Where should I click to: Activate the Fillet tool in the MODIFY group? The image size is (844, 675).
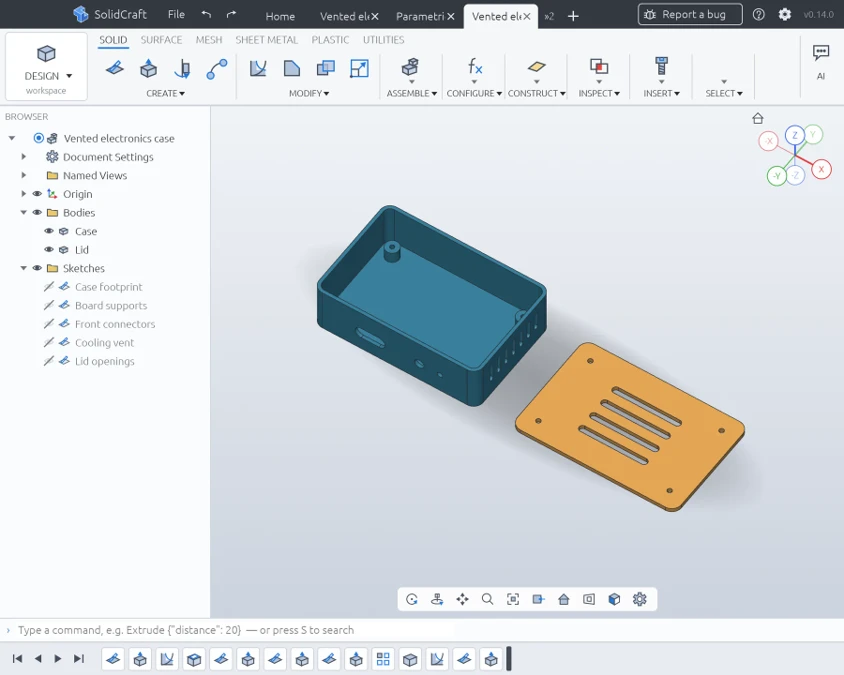[x=258, y=68]
